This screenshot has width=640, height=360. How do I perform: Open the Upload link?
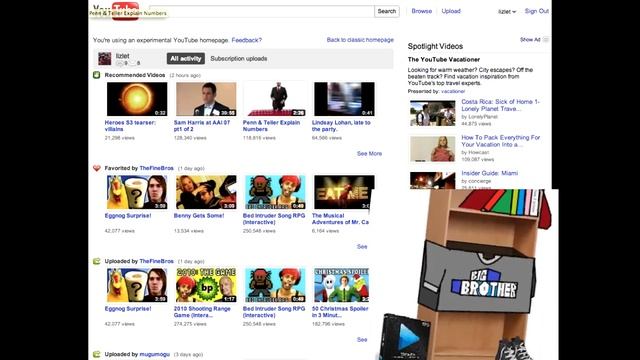(x=451, y=11)
